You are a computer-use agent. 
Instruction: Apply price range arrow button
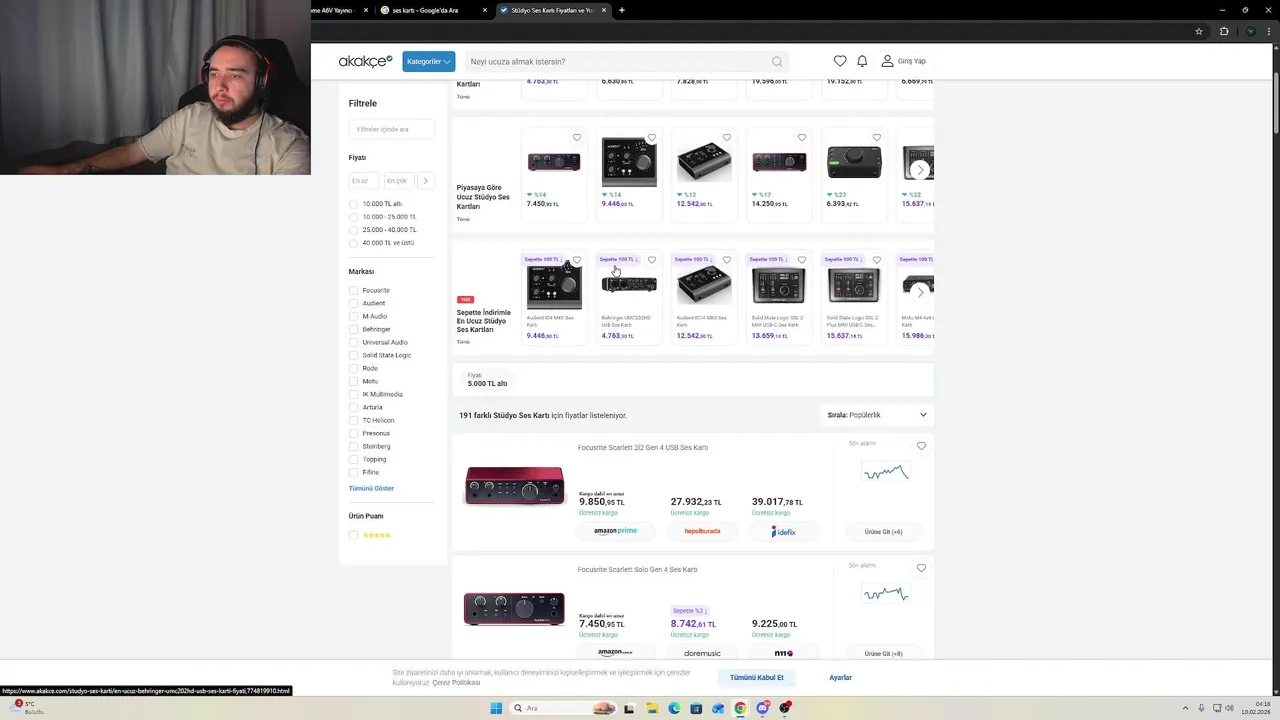(x=425, y=181)
